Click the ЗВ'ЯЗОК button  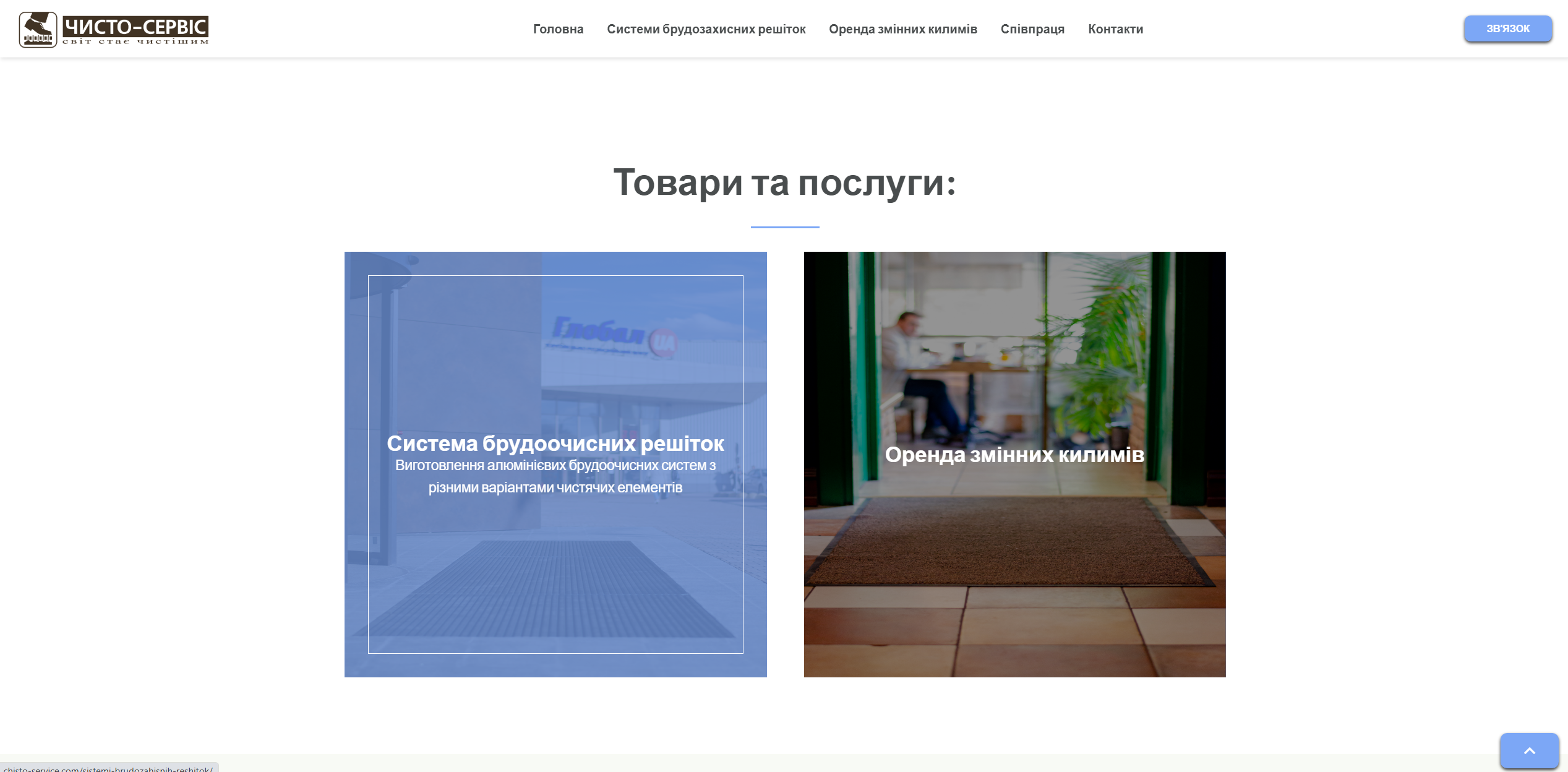pos(1507,28)
